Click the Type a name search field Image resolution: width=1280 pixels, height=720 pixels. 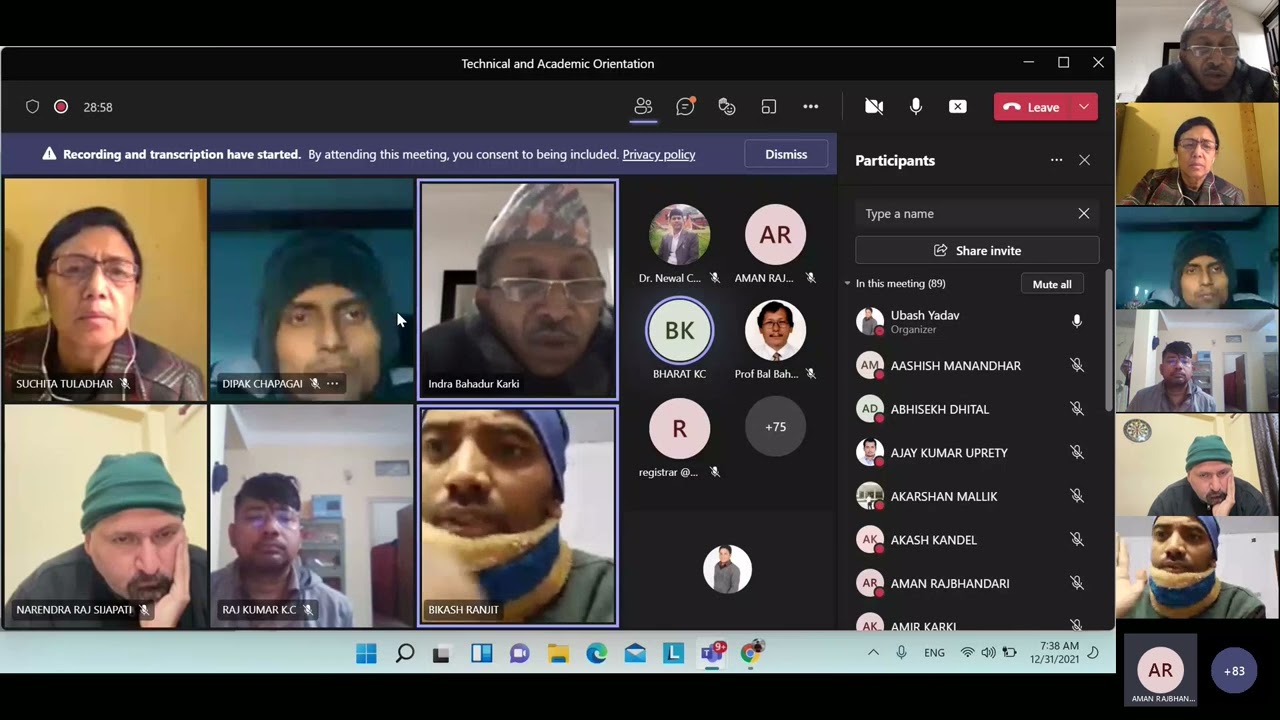(x=977, y=214)
